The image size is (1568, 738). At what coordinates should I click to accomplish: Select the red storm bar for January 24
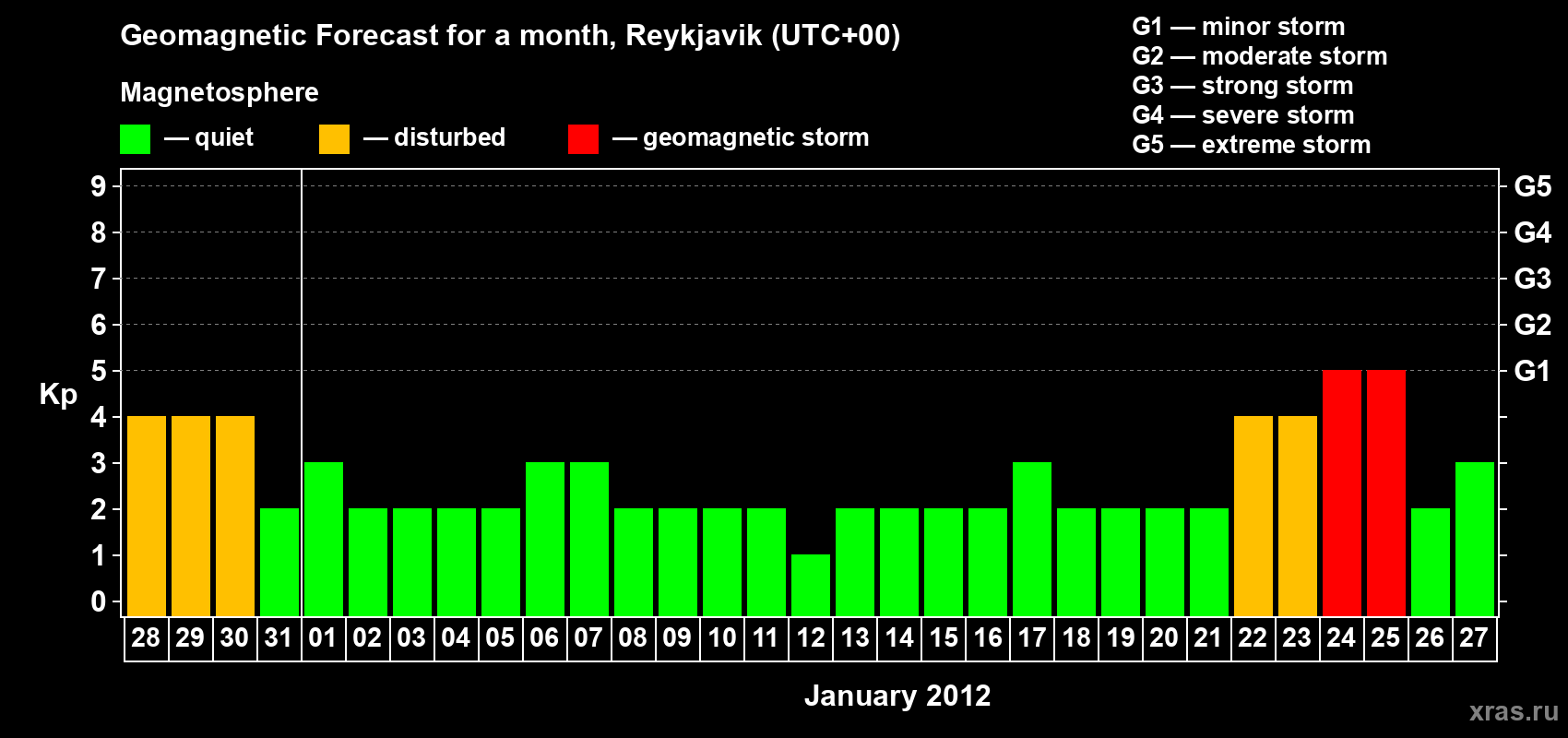[1342, 493]
